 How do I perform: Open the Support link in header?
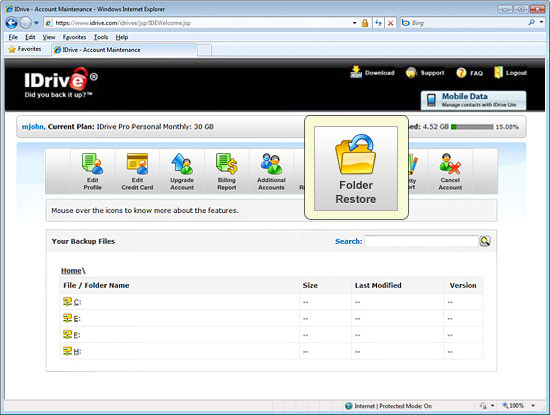coord(425,73)
